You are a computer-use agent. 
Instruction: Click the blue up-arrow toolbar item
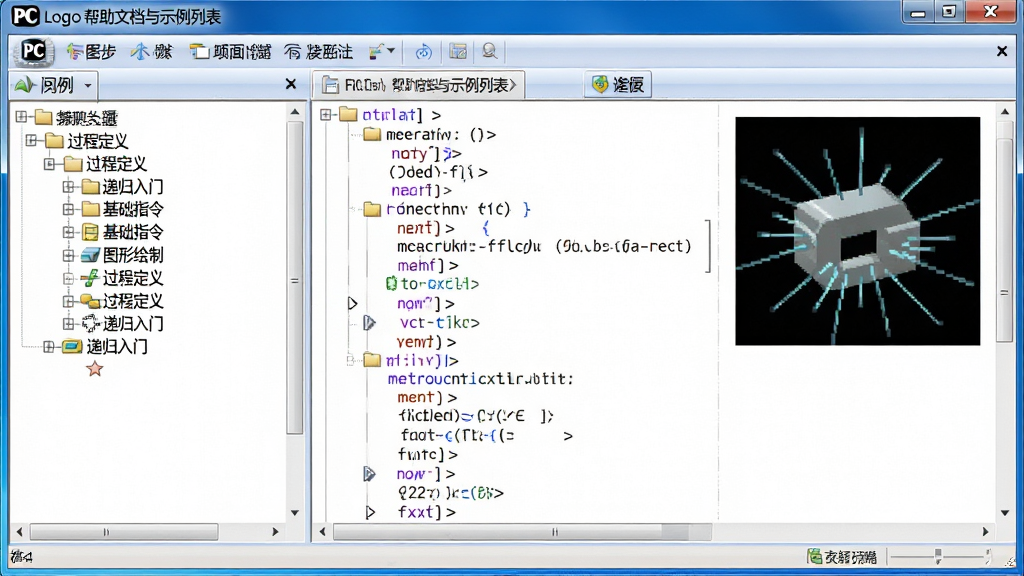(x=151, y=52)
